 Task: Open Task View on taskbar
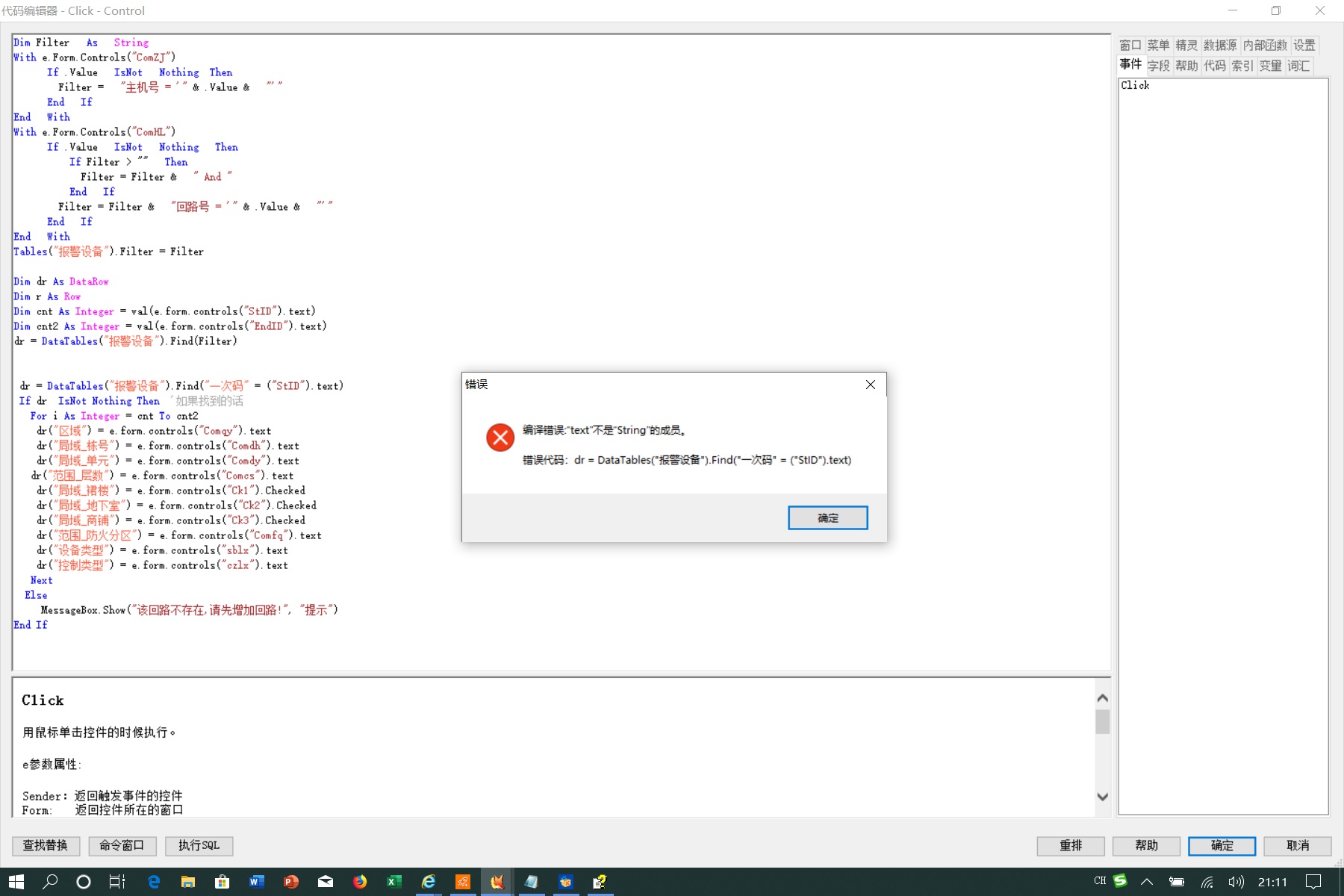pos(117,882)
